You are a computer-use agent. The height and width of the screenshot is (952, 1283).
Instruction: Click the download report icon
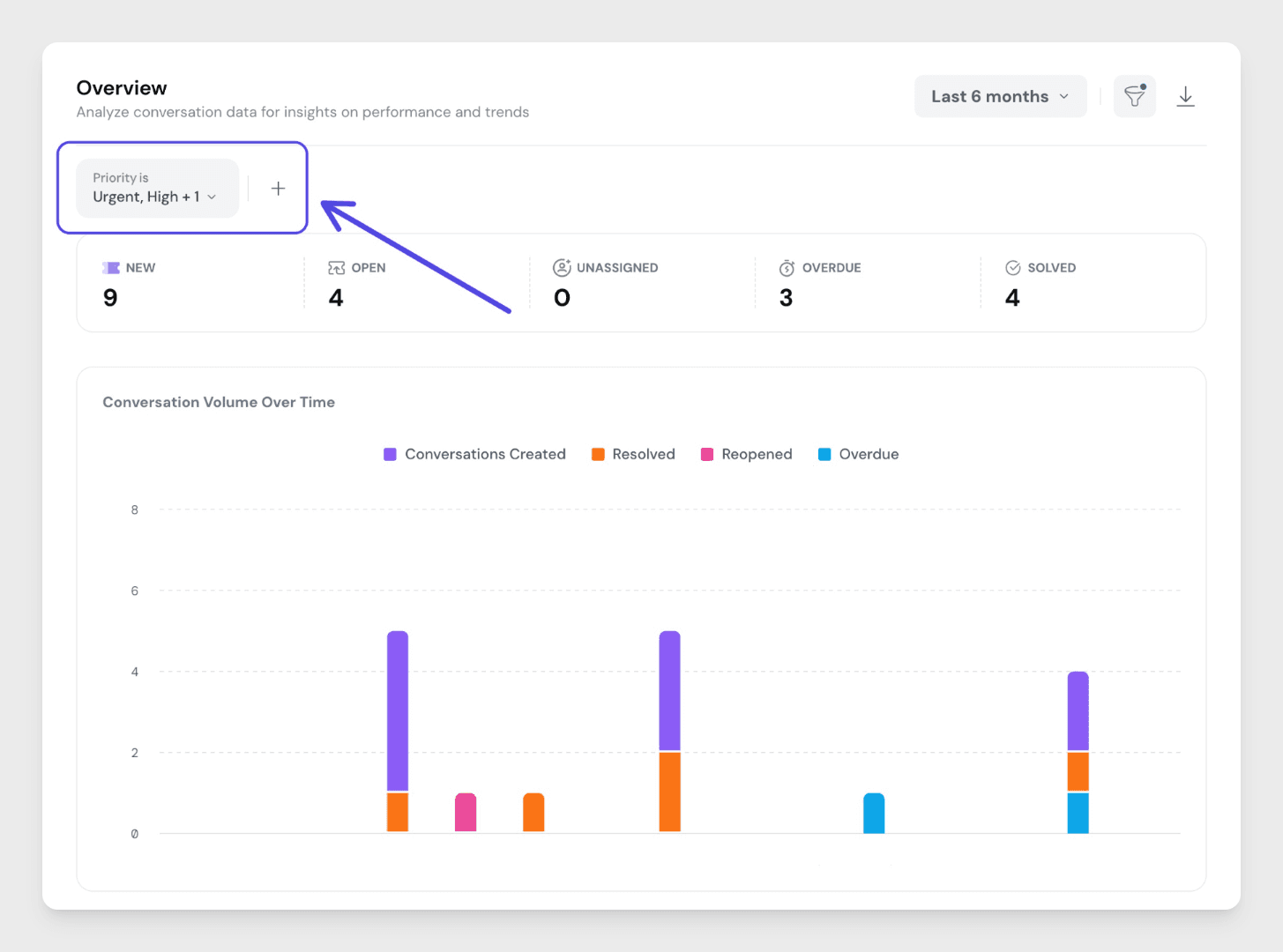click(x=1185, y=96)
